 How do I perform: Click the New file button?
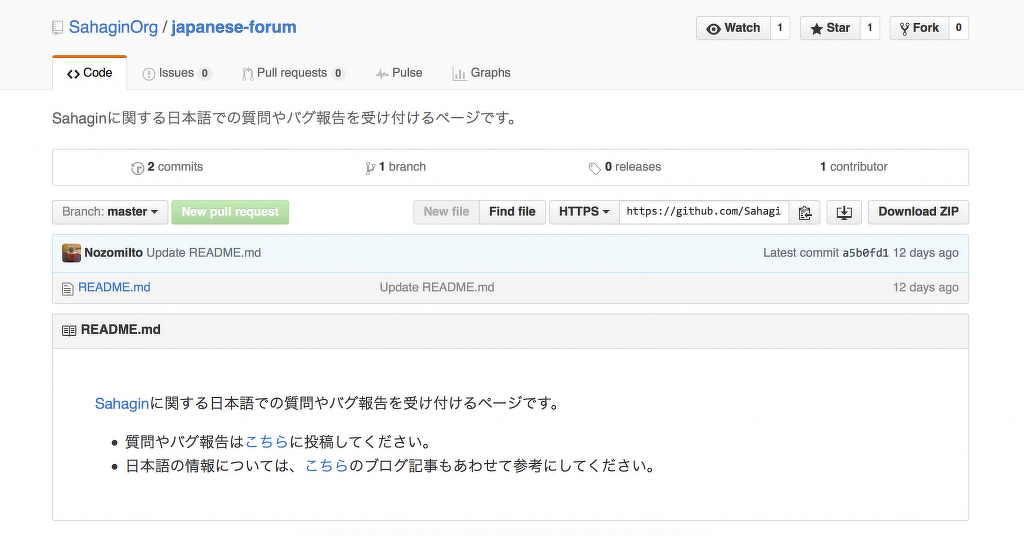coord(447,212)
